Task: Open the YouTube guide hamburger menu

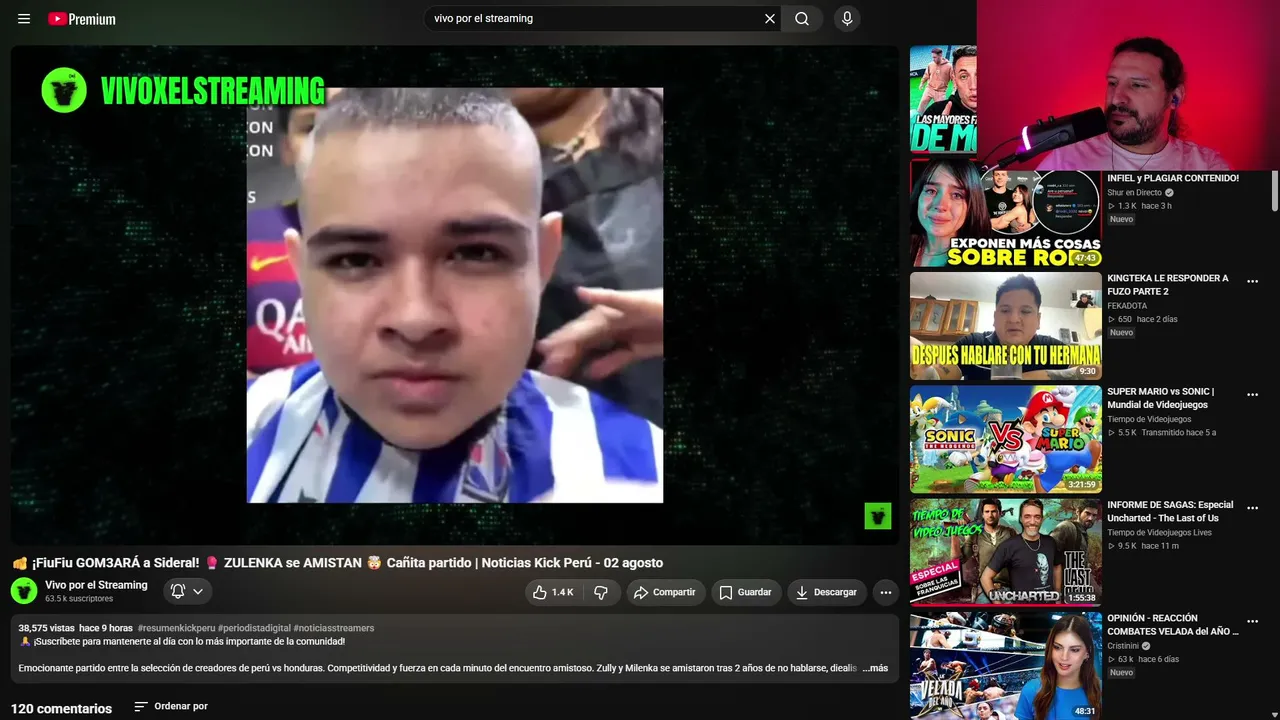Action: (24, 19)
